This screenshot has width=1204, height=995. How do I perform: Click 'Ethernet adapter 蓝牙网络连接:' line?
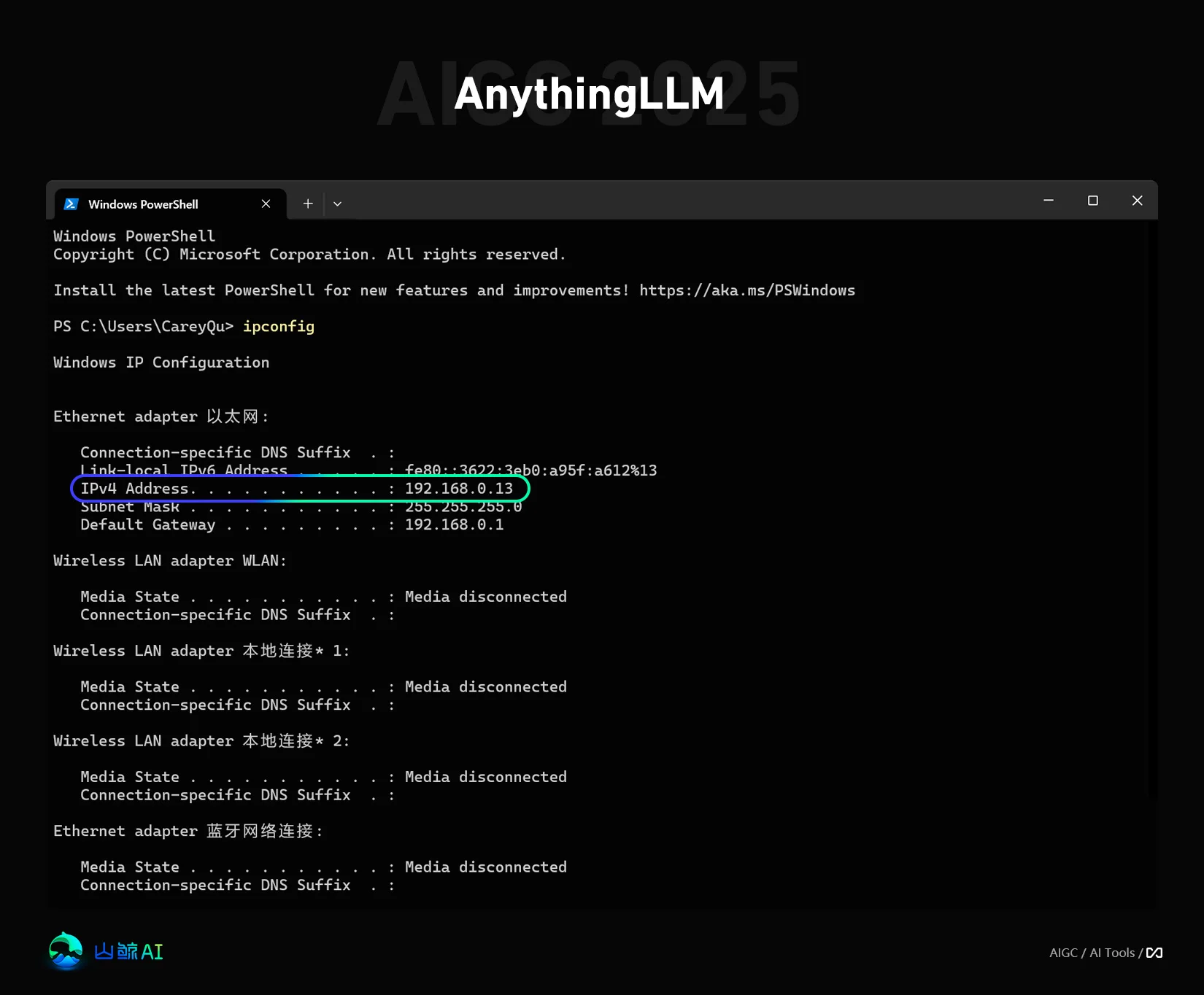(x=188, y=831)
